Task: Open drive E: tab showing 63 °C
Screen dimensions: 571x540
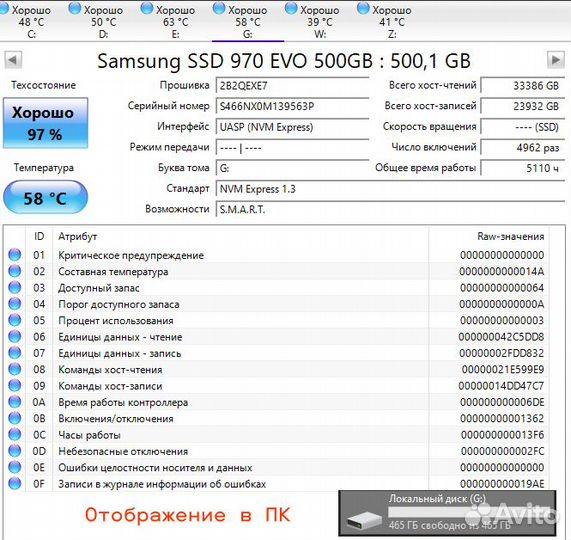Action: (175, 21)
